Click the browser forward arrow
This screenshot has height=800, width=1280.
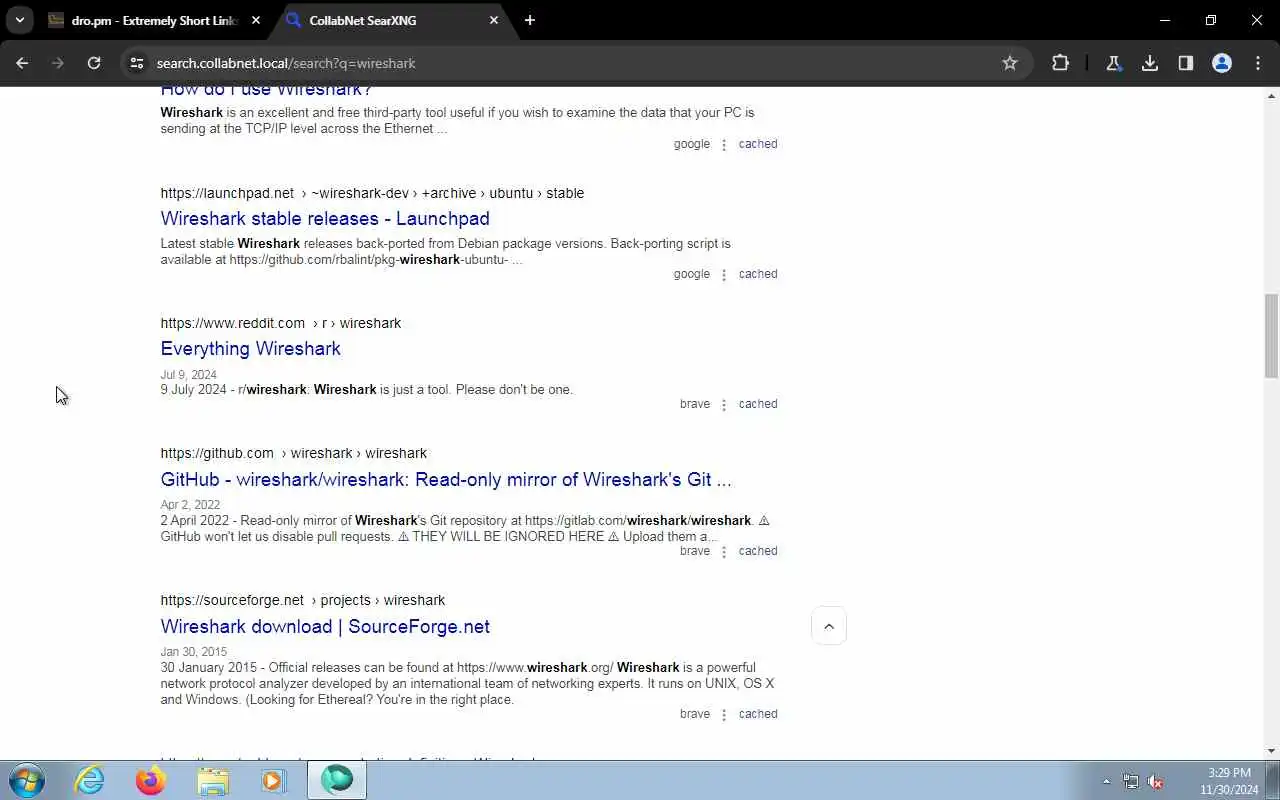58,63
